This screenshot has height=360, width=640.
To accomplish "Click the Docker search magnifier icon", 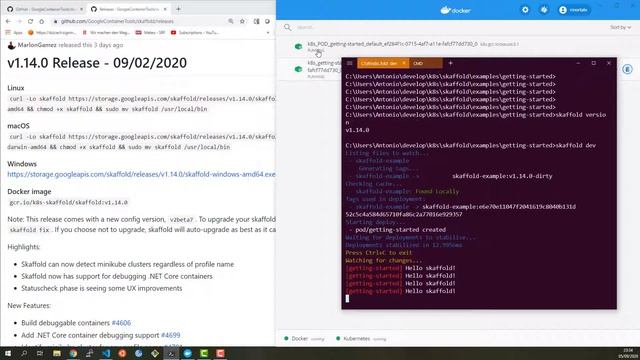I will tap(288, 27).
